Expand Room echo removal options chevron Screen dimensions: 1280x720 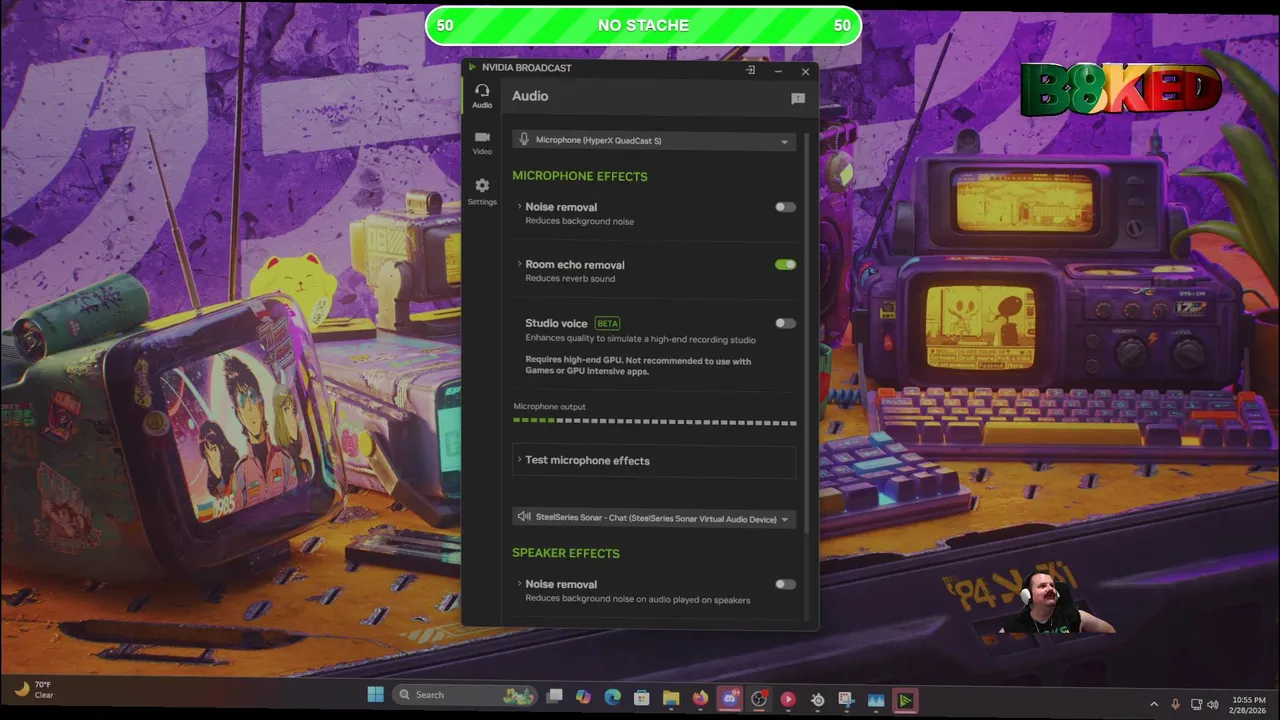coord(519,264)
